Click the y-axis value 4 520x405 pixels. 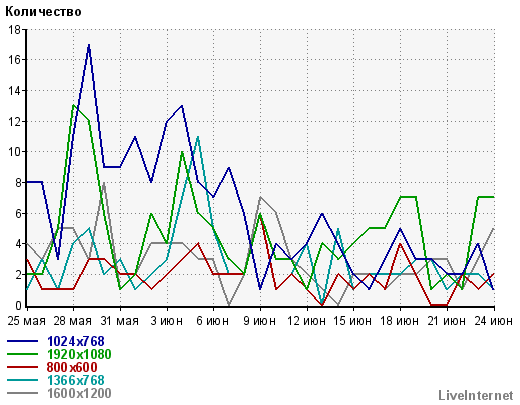click(x=18, y=244)
